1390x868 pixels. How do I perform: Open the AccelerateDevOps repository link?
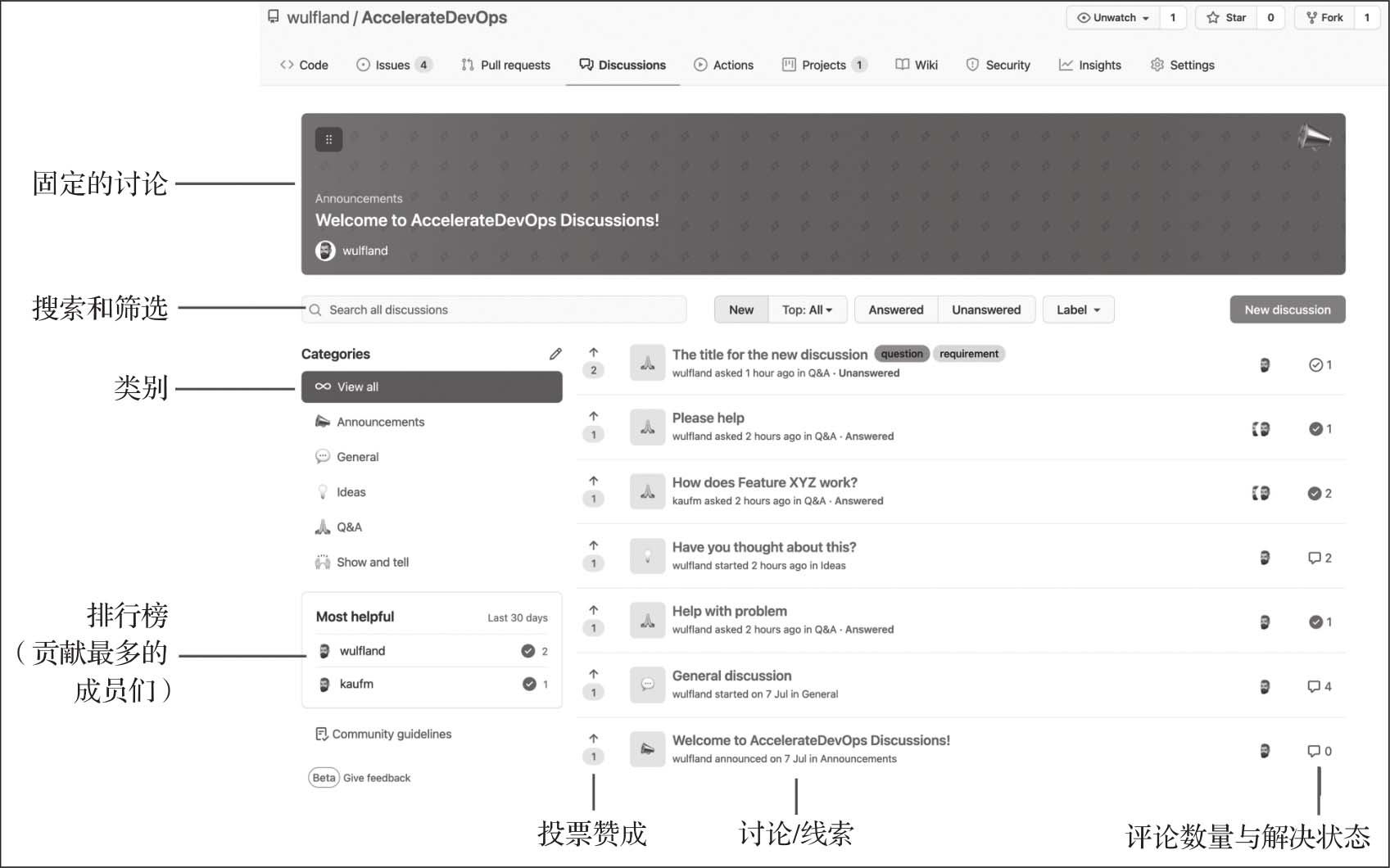click(434, 18)
